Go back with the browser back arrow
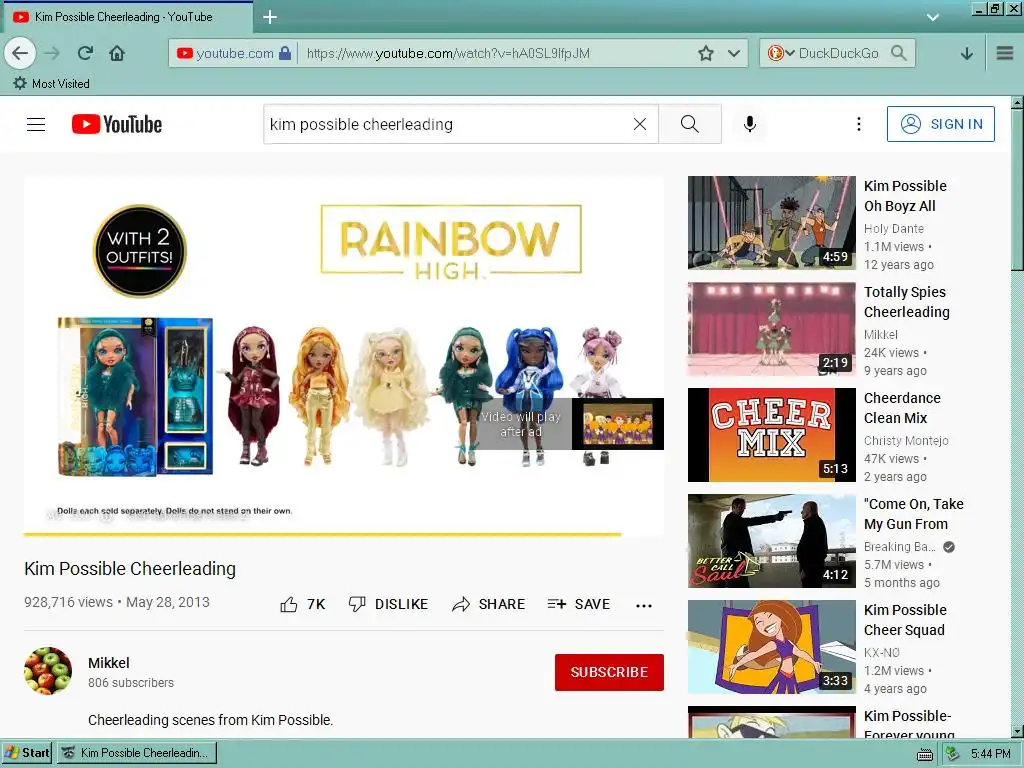 click(20, 53)
